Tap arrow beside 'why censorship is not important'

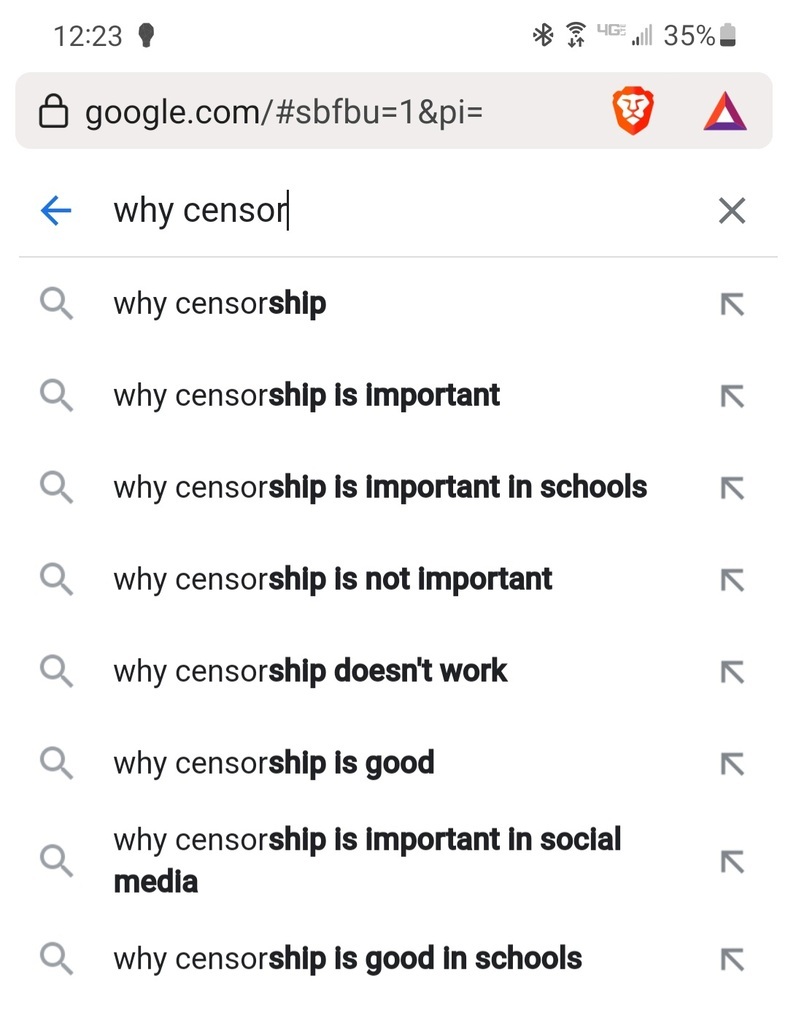tap(733, 580)
